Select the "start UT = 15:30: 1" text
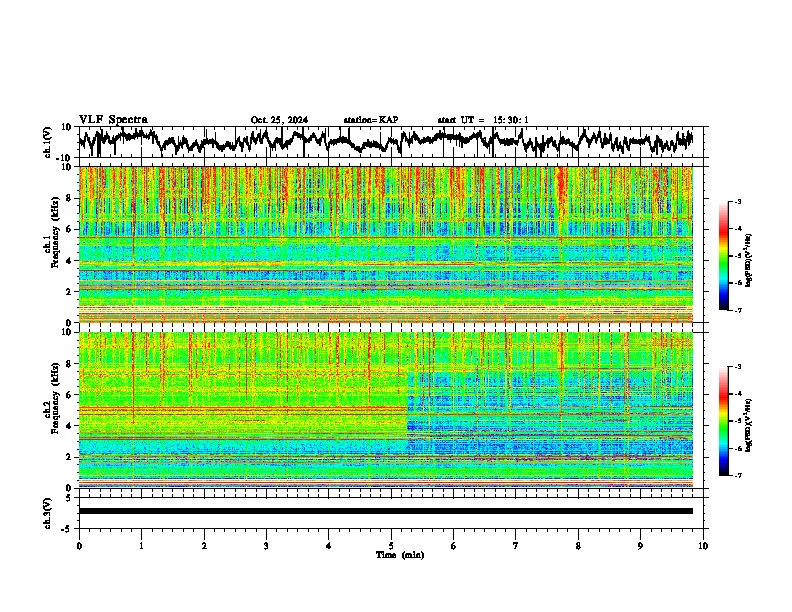 click(483, 120)
